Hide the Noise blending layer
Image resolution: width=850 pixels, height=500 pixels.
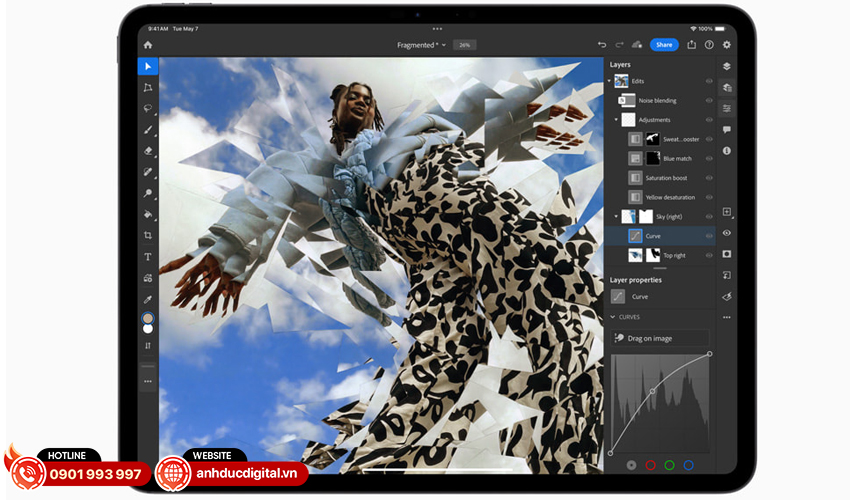[709, 100]
